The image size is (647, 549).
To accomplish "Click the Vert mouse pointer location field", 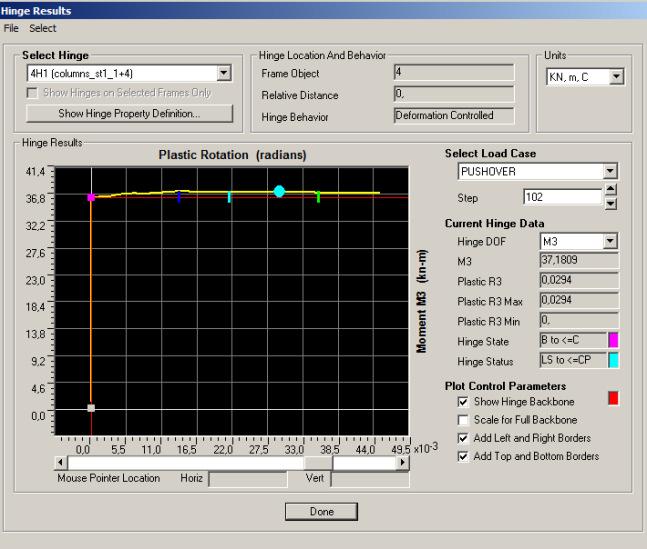I will pyautogui.click(x=370, y=479).
